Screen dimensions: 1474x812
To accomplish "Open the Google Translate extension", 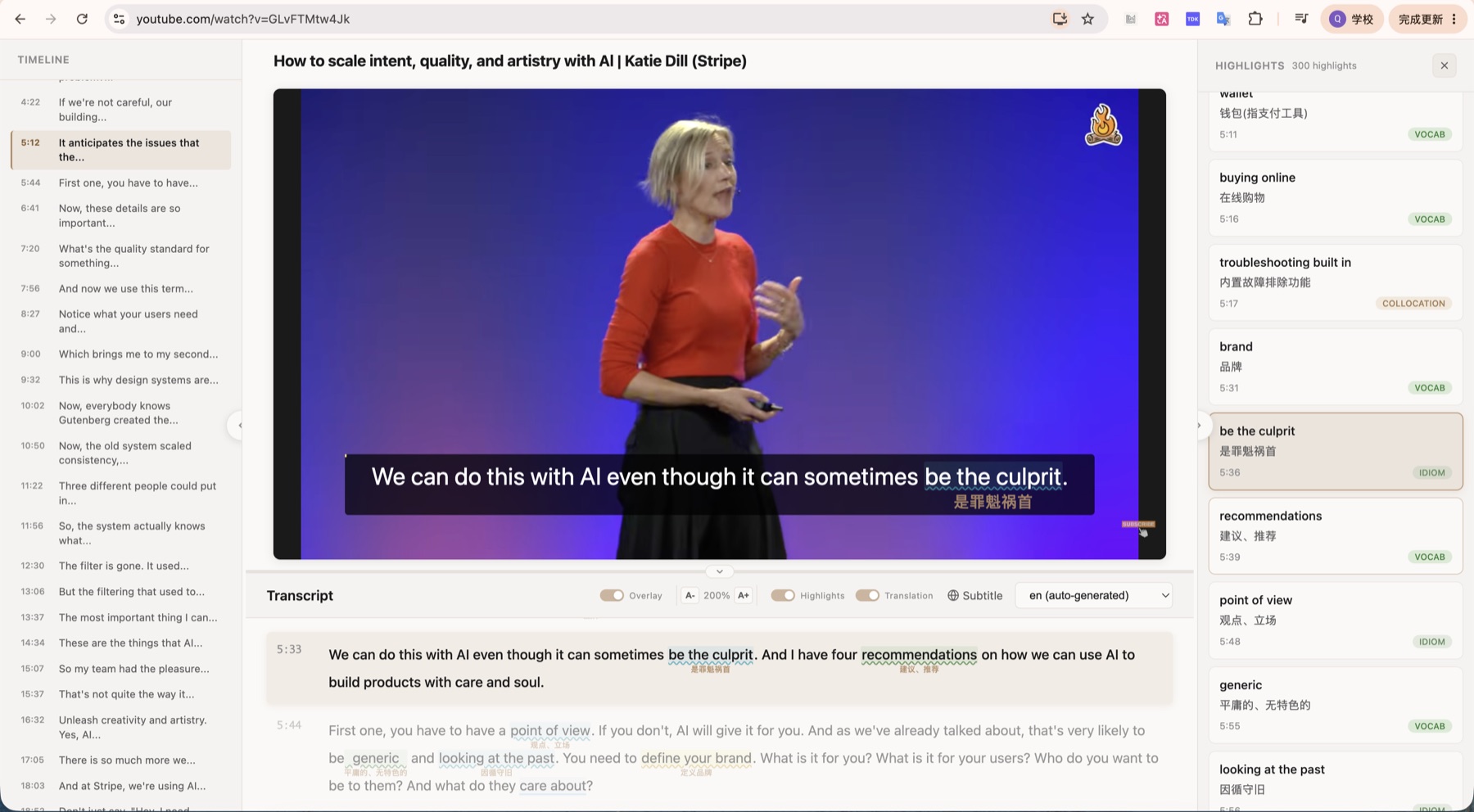I will coord(1223,19).
